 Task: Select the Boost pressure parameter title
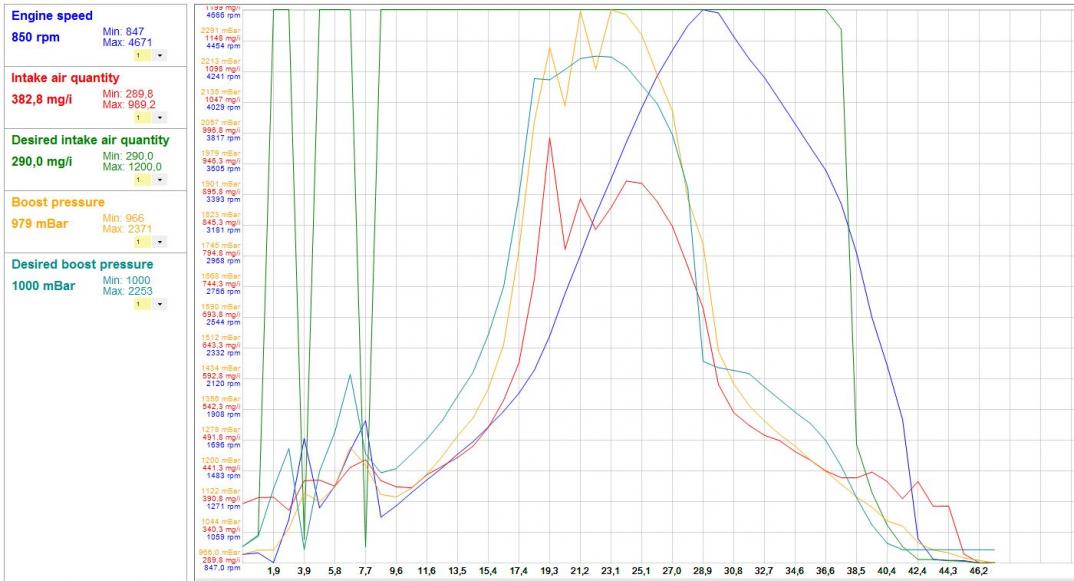pos(58,202)
